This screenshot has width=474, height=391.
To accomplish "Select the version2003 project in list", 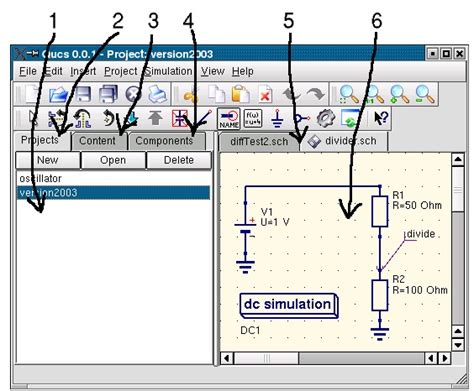I will click(113, 193).
